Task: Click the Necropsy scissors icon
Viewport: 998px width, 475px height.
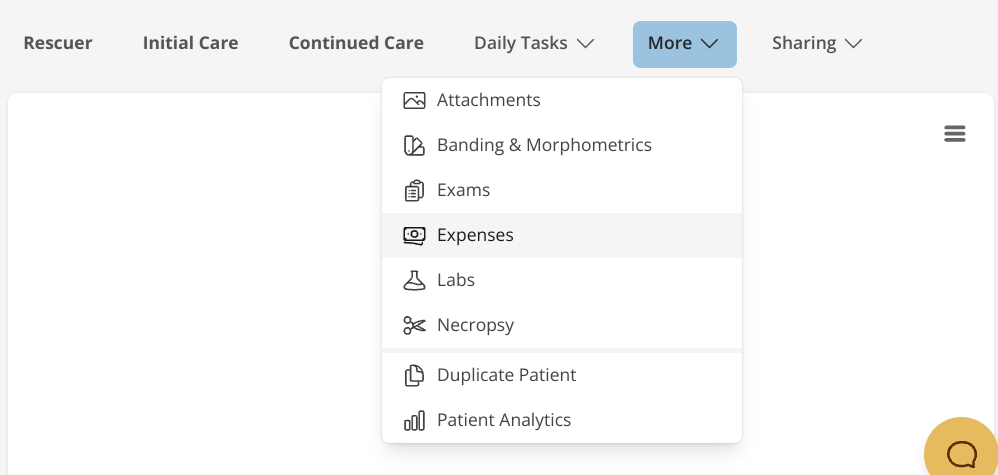Action: click(x=414, y=326)
